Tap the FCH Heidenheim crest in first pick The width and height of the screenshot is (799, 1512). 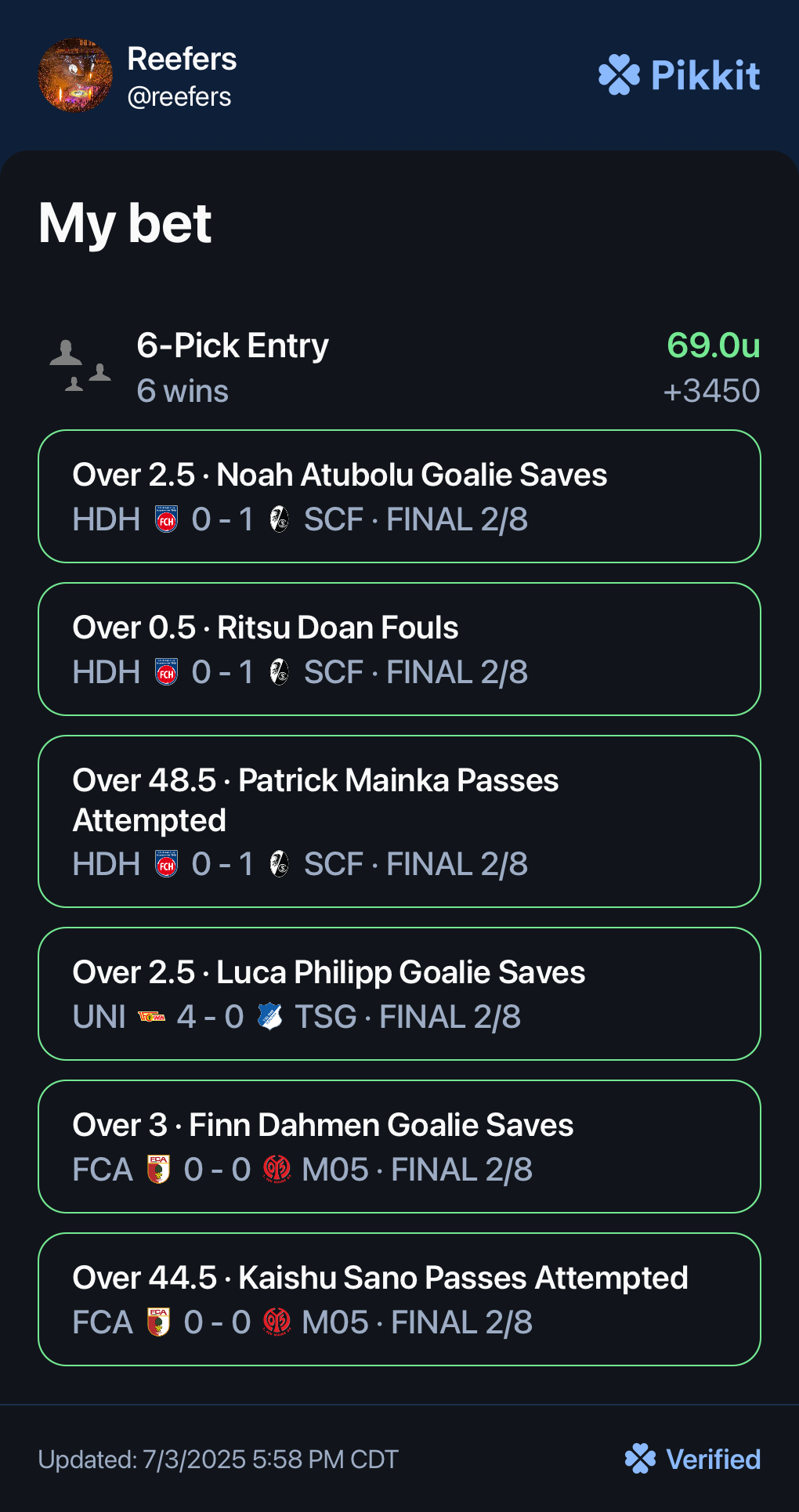tap(166, 519)
